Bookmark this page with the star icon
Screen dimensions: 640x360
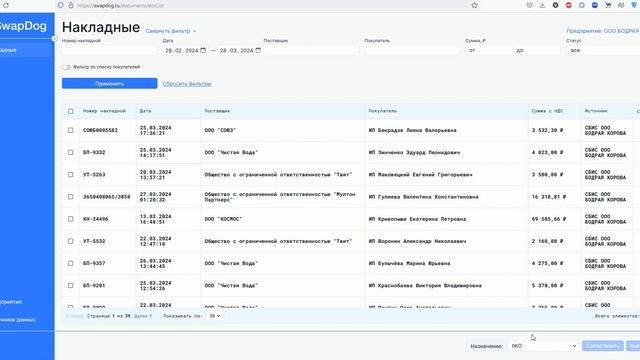(474, 5)
